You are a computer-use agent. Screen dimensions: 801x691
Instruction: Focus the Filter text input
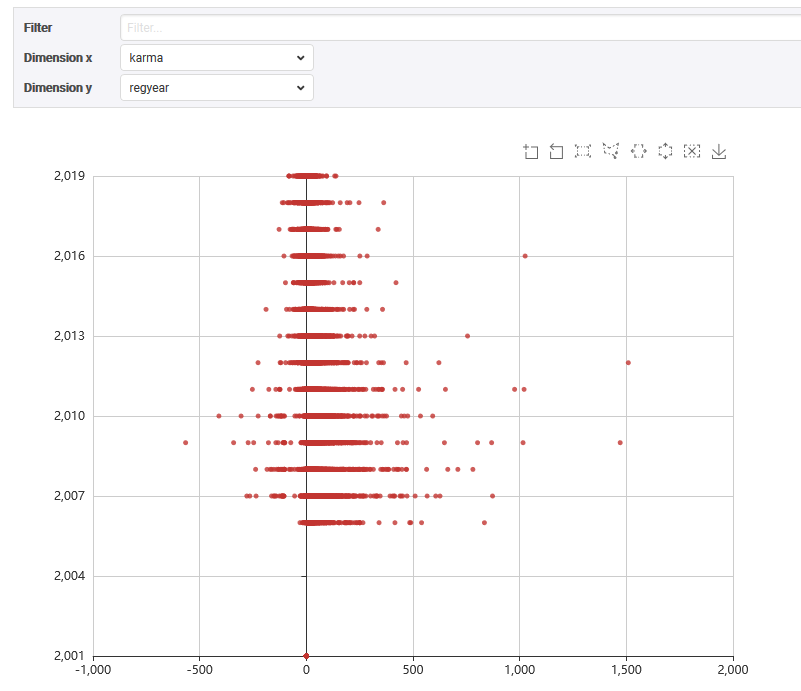click(460, 28)
